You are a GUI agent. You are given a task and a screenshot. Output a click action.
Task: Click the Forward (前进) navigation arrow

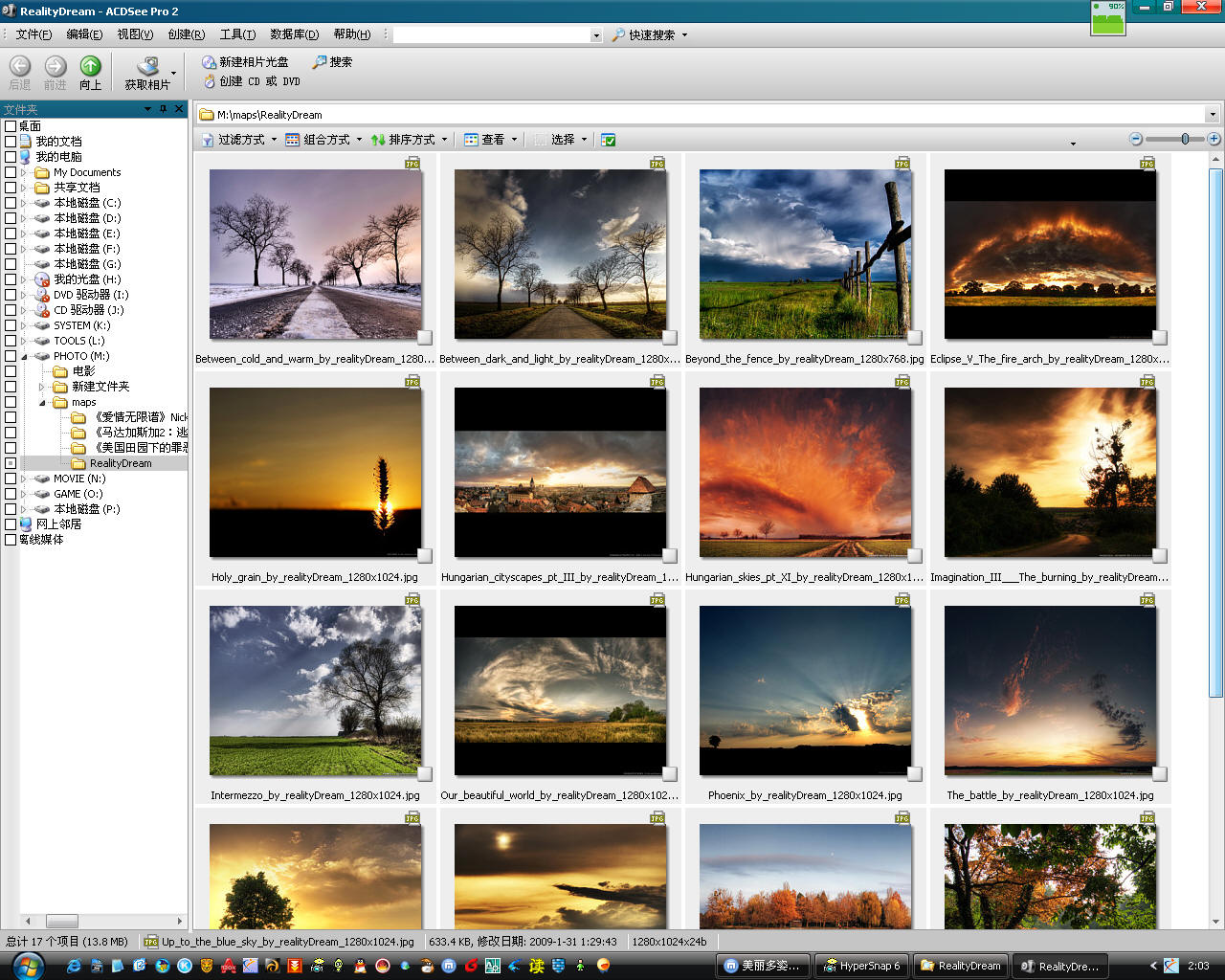(56, 66)
